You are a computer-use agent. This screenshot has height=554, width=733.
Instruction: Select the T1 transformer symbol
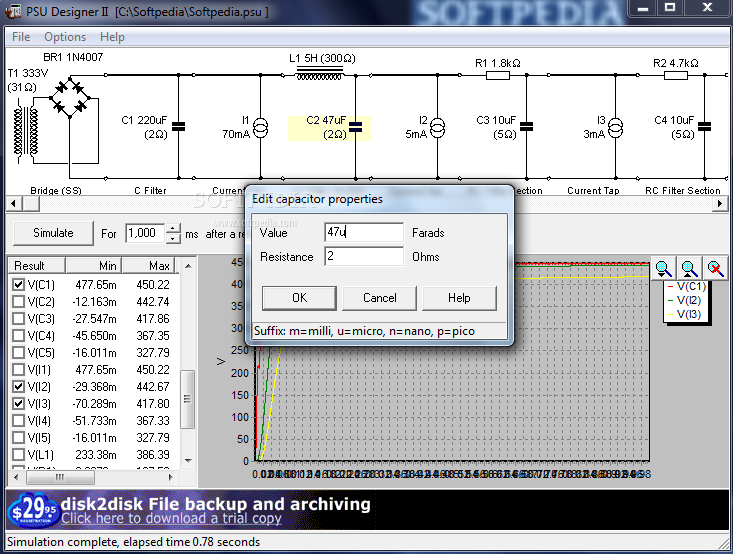tap(27, 131)
